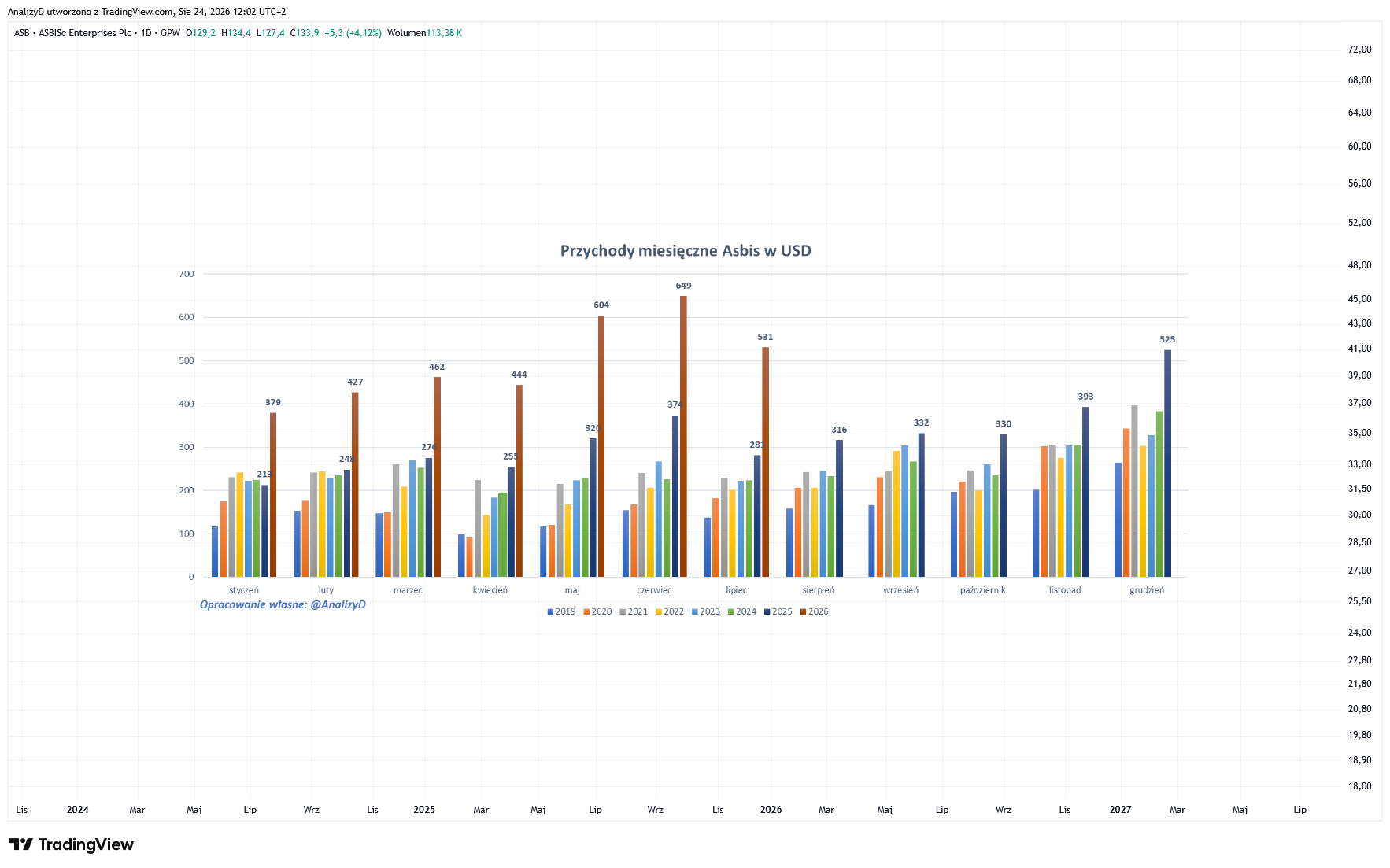Click the 2020 orange legend swatch
This screenshot has width=1390, height=868.
[x=586, y=611]
